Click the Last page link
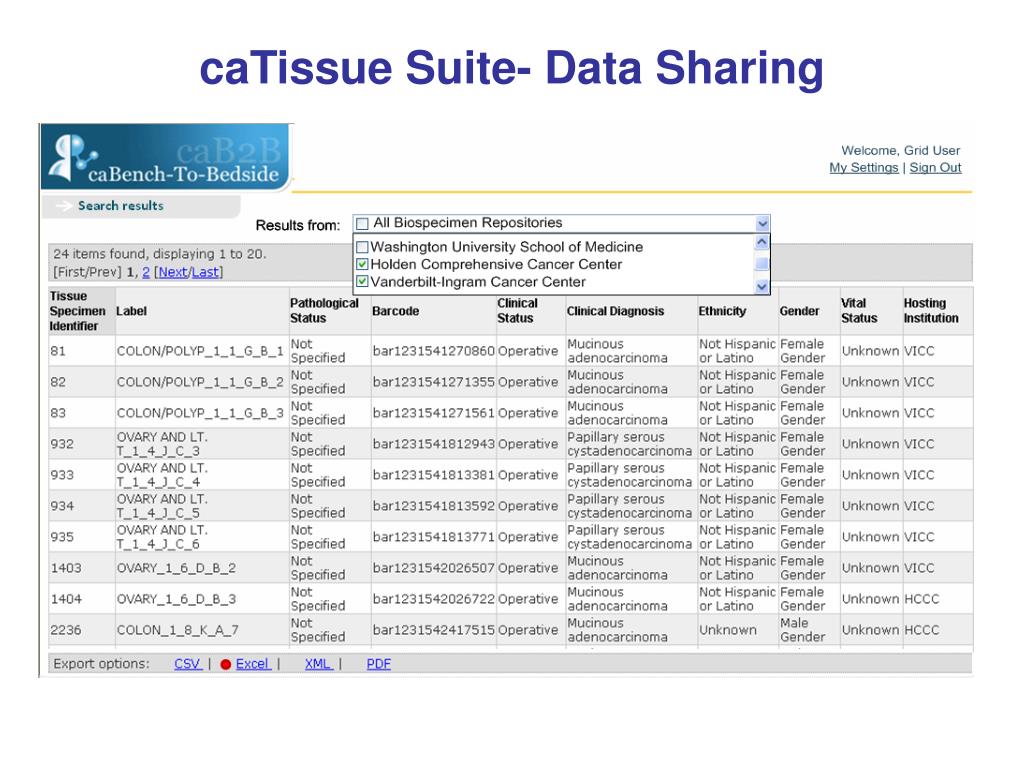Image resolution: width=1024 pixels, height=768 pixels. pos(204,272)
